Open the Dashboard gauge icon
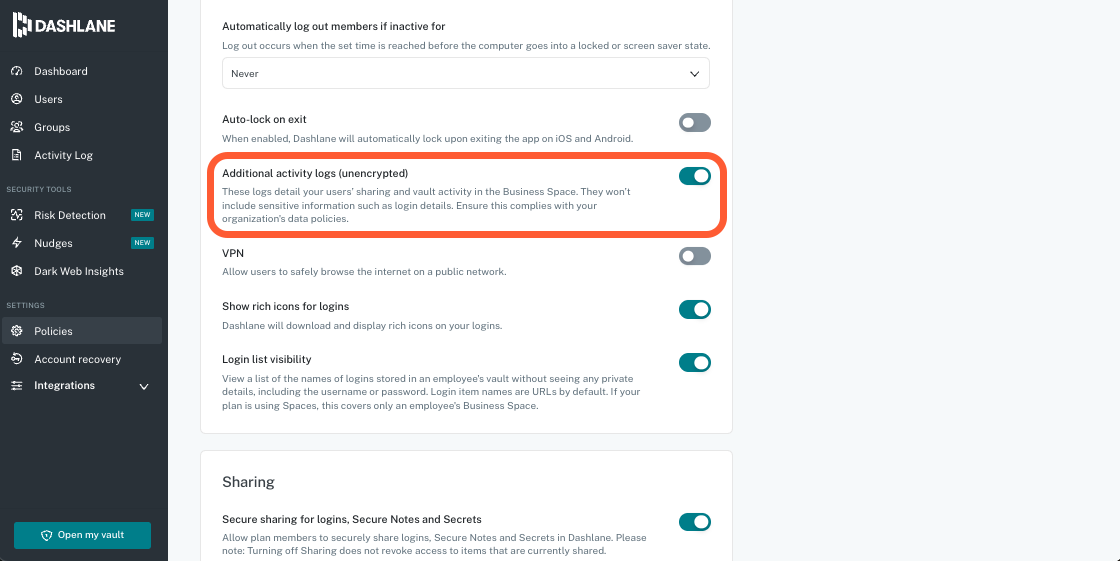Screen dimensions: 1120x561 17,71
